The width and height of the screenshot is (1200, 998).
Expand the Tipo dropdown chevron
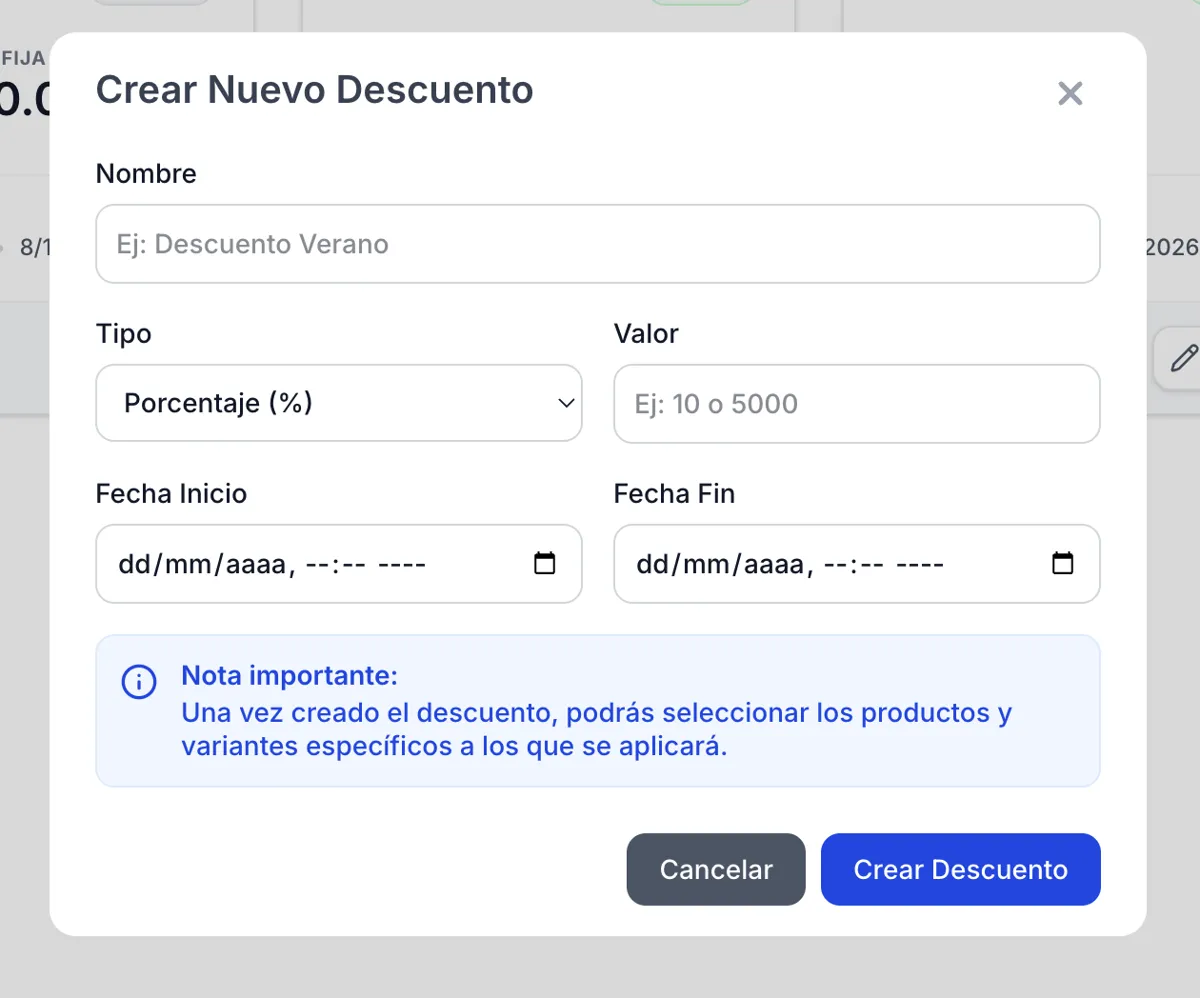coord(566,404)
